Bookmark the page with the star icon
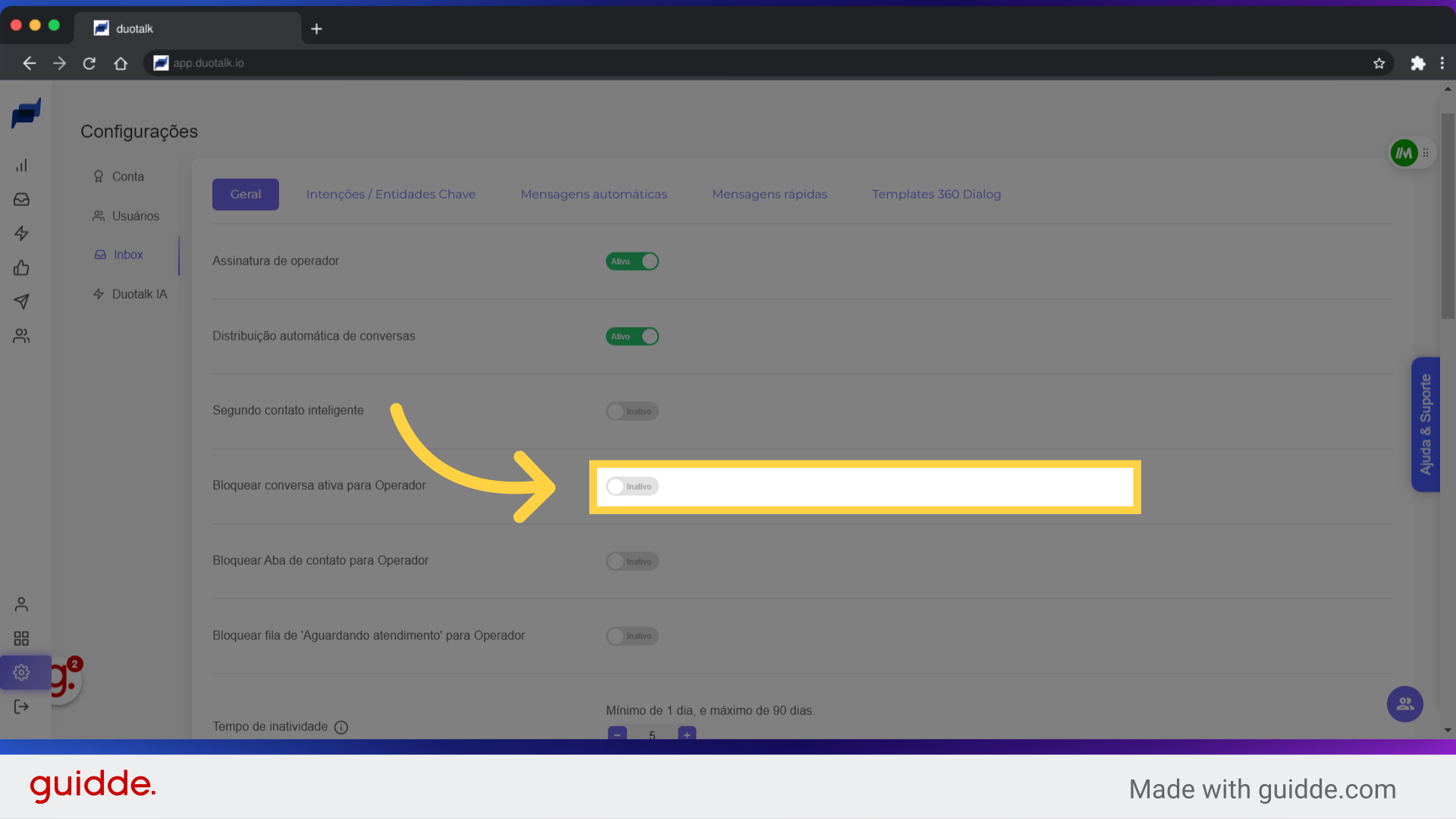Image resolution: width=1456 pixels, height=819 pixels. pos(1379,63)
